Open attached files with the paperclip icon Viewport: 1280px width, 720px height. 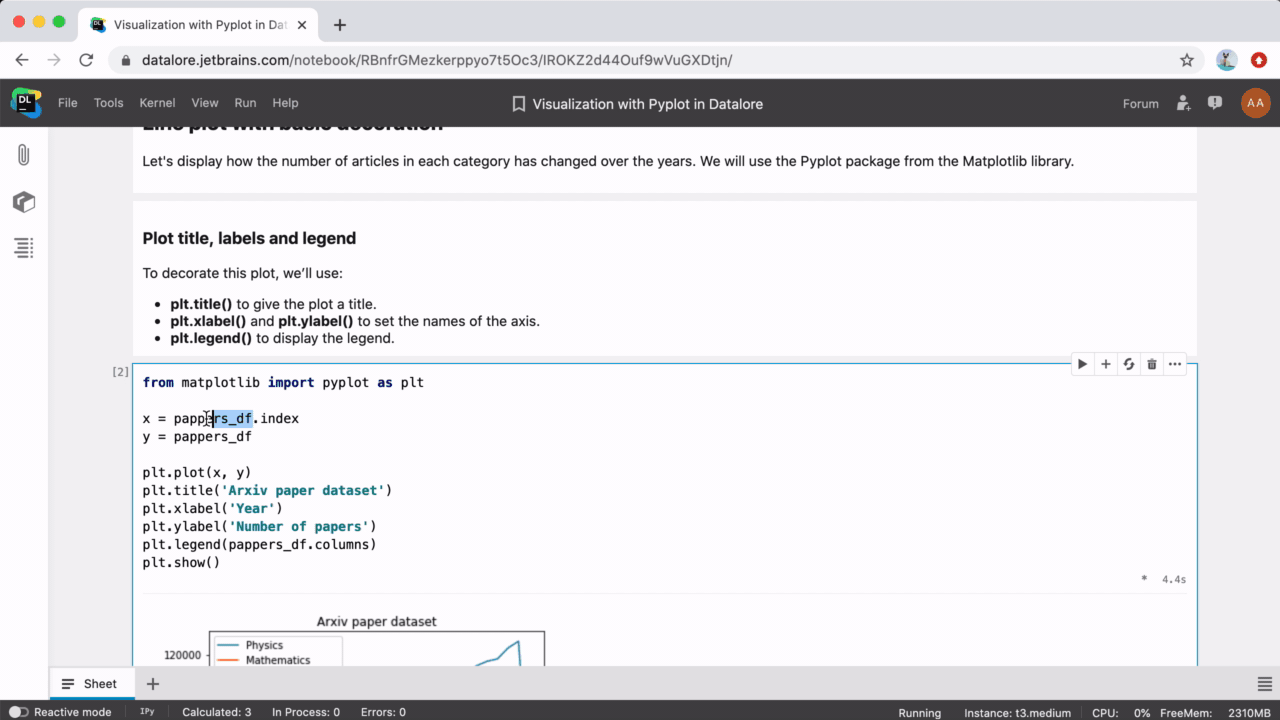coord(24,155)
